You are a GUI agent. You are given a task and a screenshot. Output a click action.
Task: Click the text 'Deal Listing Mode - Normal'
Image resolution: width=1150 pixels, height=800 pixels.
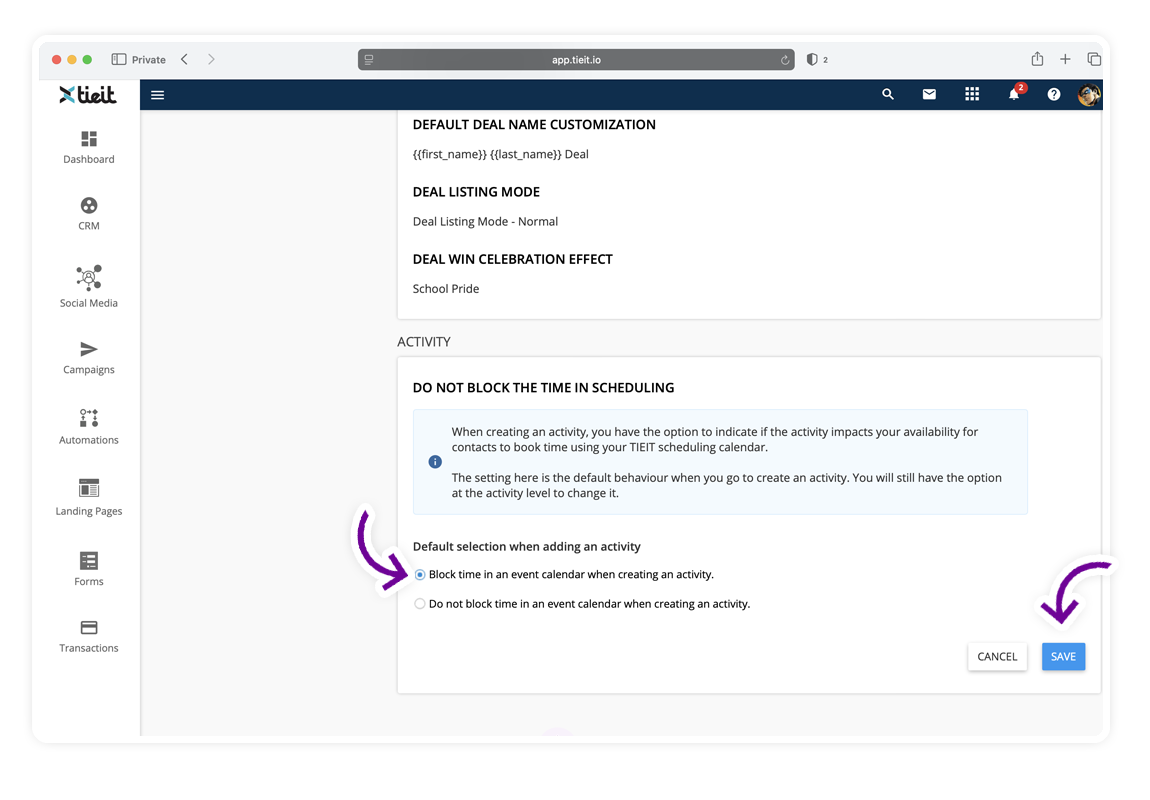[486, 221]
